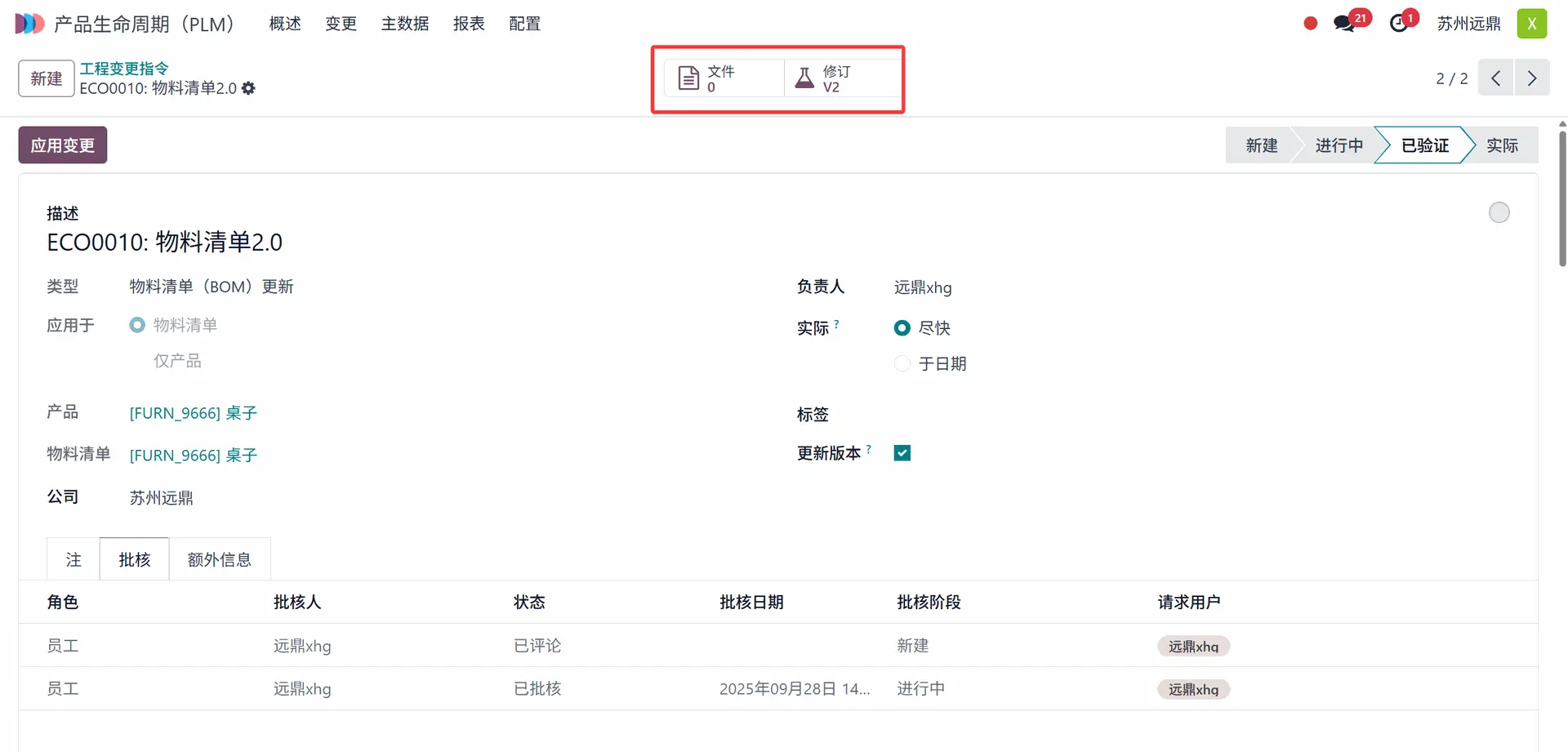Image resolution: width=1568 pixels, height=752 pixels.
Task: Expand the 配置 menu
Action: (x=524, y=24)
